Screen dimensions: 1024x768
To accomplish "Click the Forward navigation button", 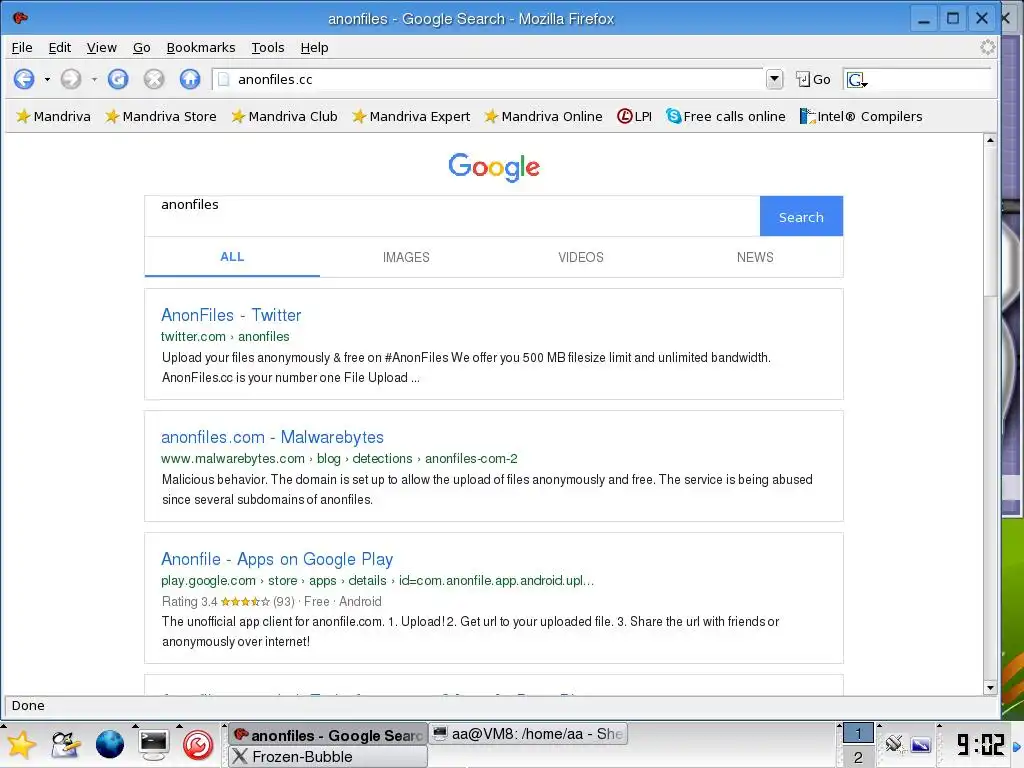I will tap(71, 79).
